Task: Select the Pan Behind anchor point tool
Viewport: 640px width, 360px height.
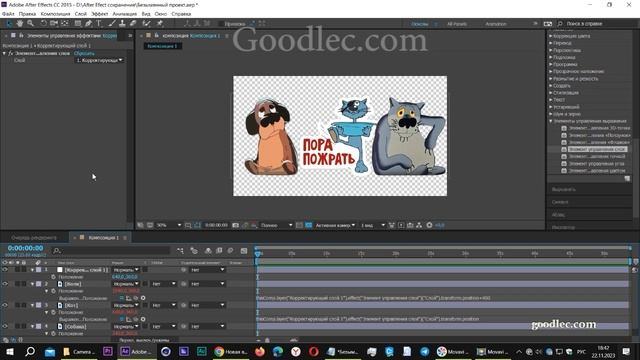Action: pyautogui.click(x=65, y=24)
